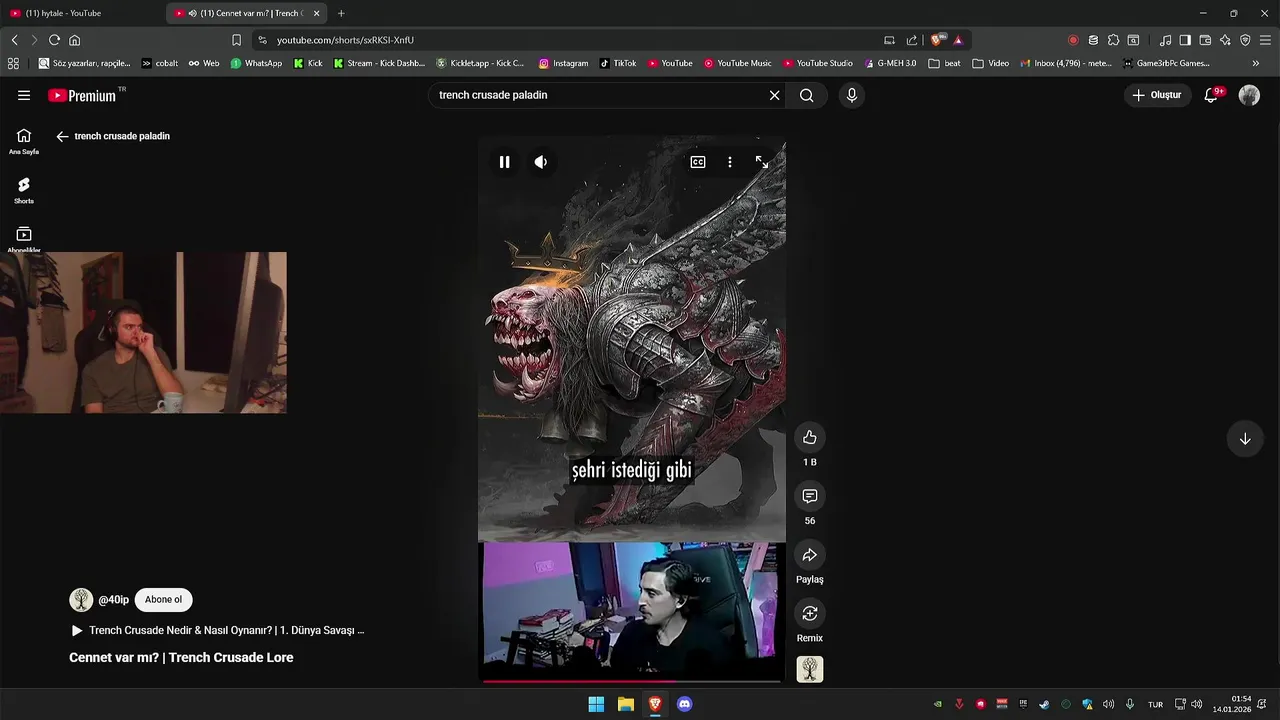
Task: Open the media control music note icon
Action: click(x=1165, y=40)
